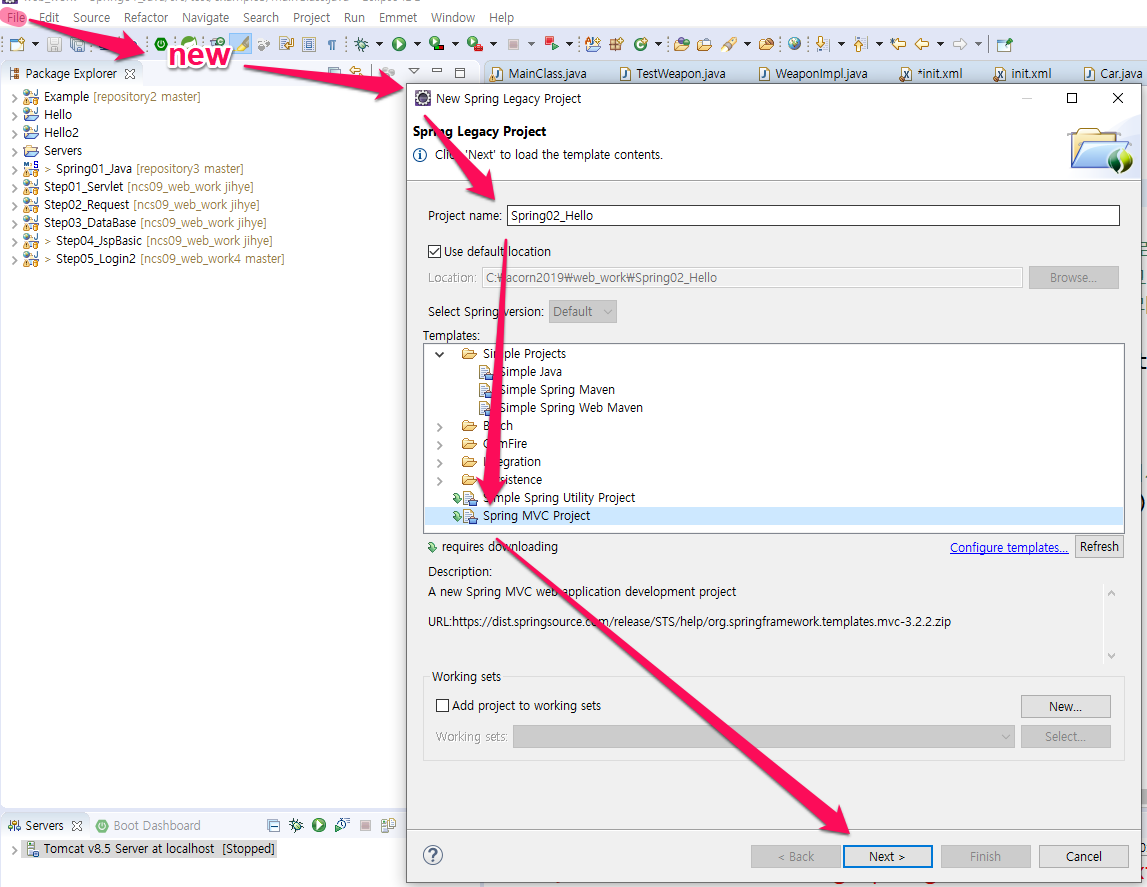Switch to the WeaponImpl.java editor tab

pyautogui.click(x=813, y=73)
